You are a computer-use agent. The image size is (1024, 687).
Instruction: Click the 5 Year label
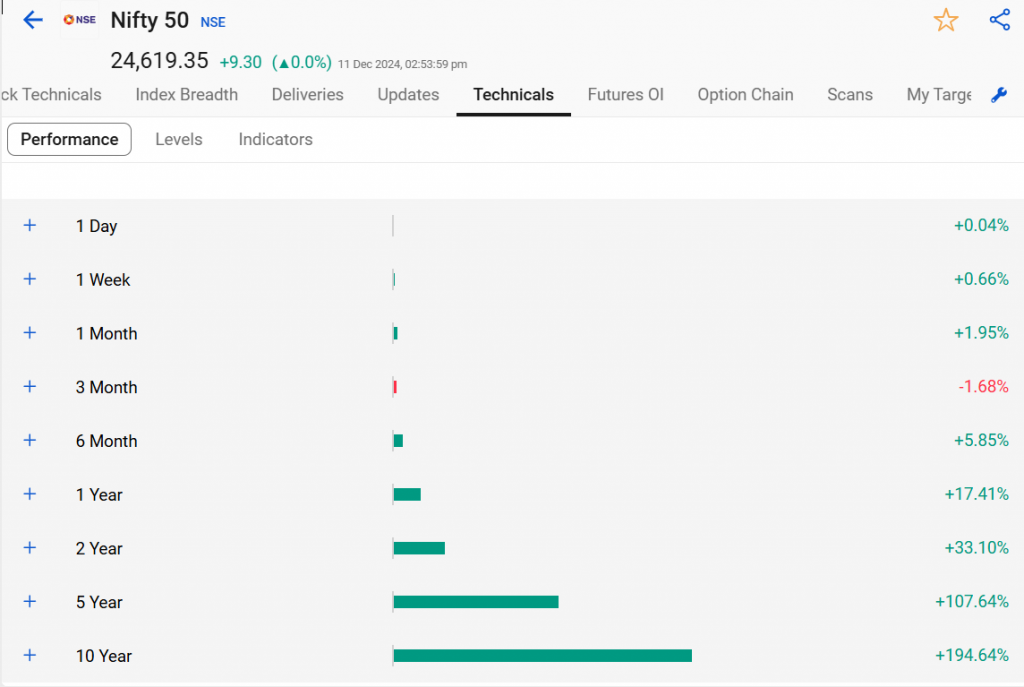[x=99, y=602]
